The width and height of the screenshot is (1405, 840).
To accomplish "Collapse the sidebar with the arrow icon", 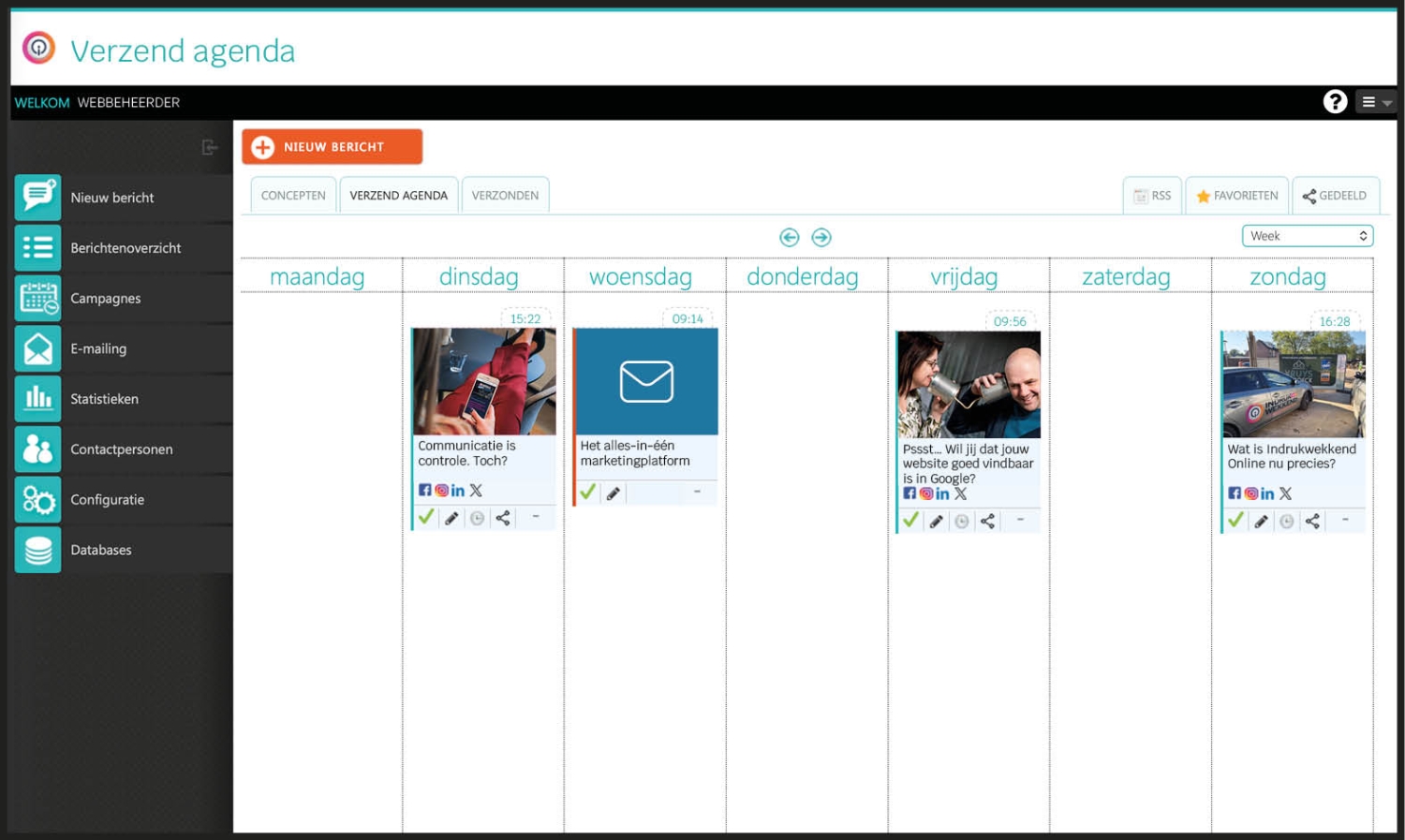I will [210, 147].
